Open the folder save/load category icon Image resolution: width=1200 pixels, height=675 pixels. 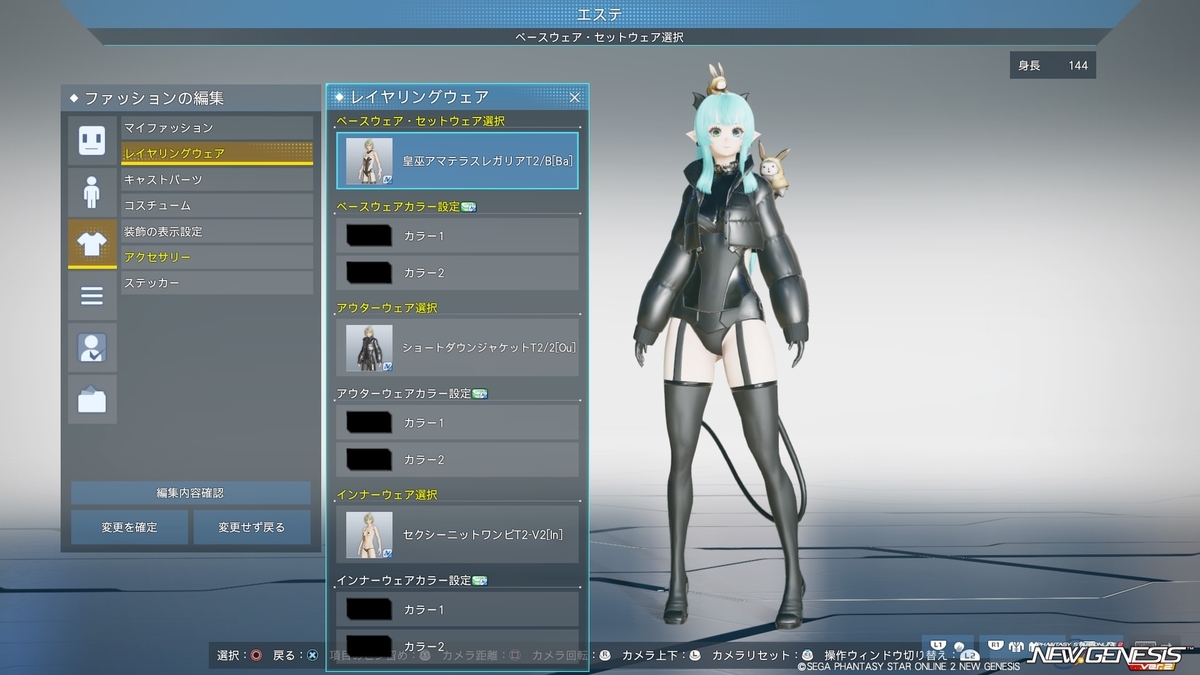[x=92, y=399]
